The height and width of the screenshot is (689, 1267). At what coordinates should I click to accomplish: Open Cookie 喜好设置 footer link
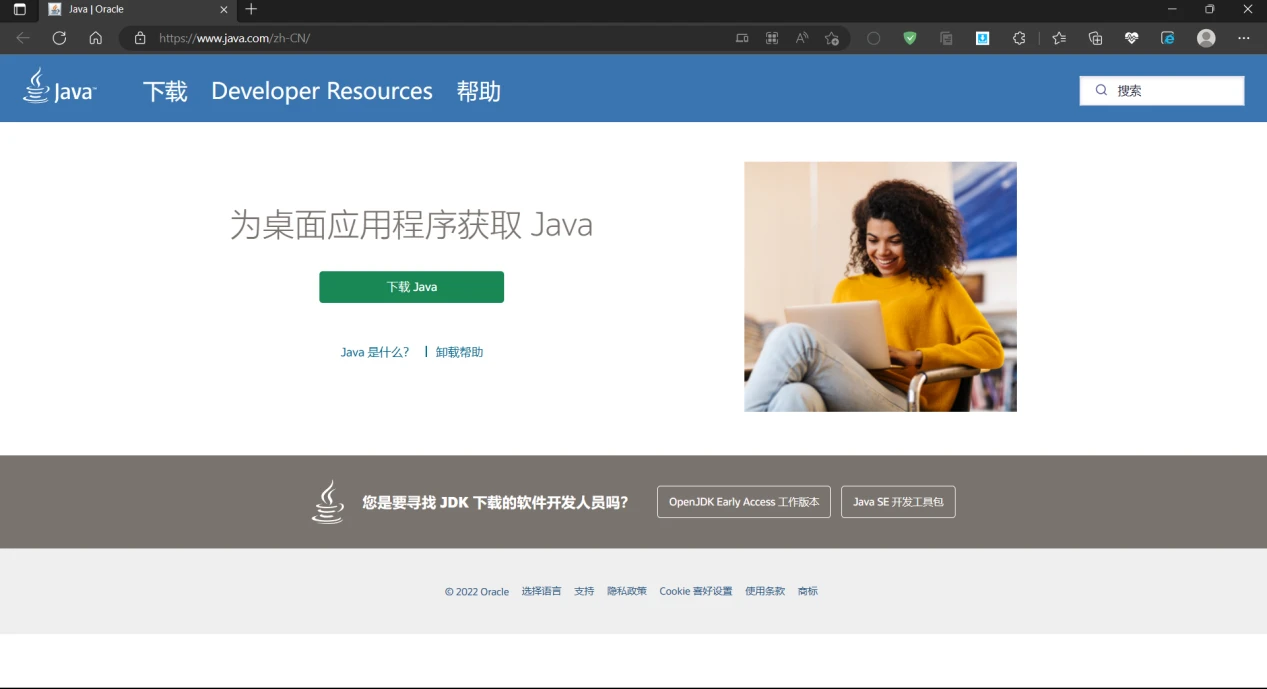[696, 591]
